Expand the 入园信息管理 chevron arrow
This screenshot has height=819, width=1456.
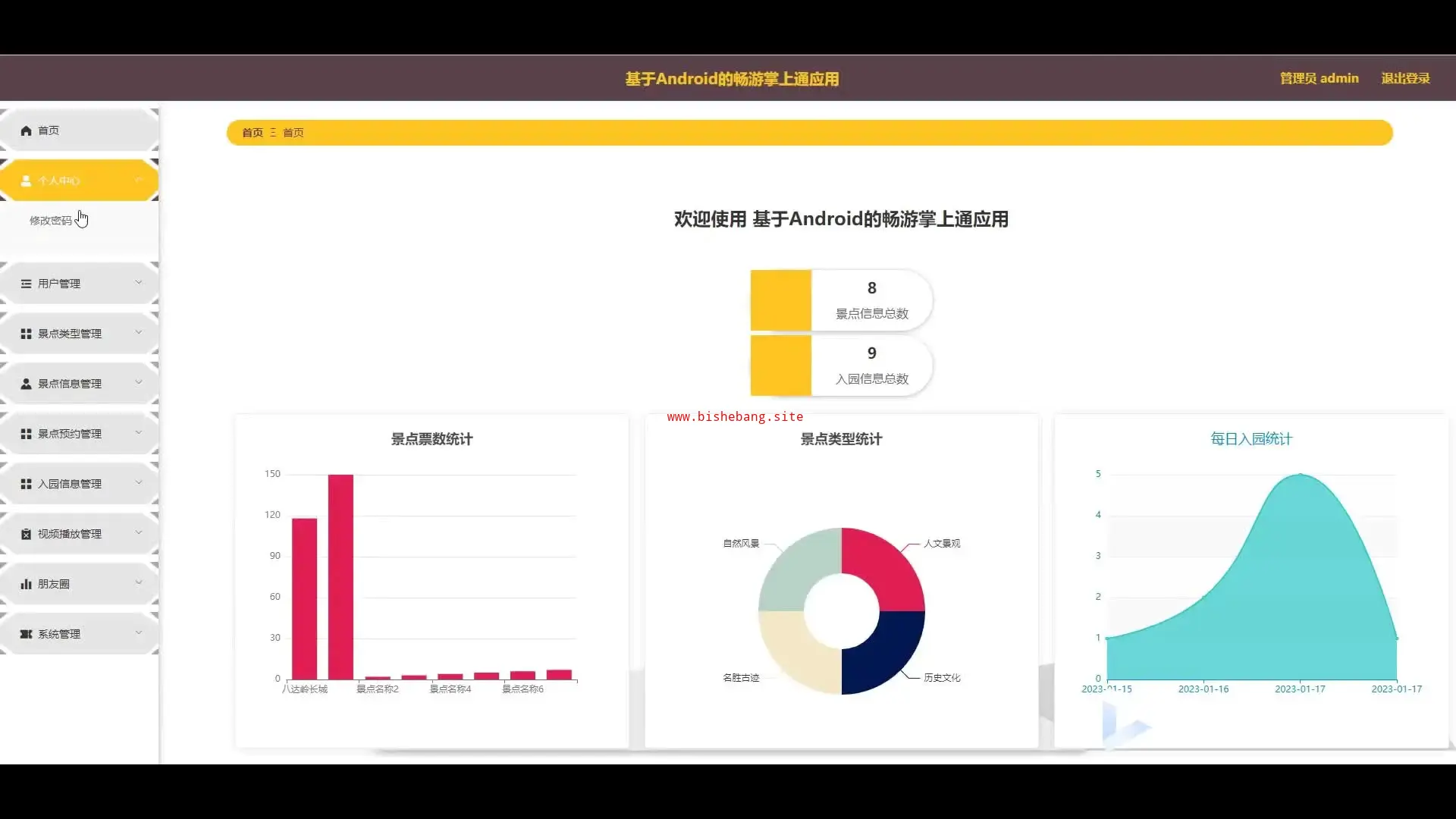(x=139, y=482)
